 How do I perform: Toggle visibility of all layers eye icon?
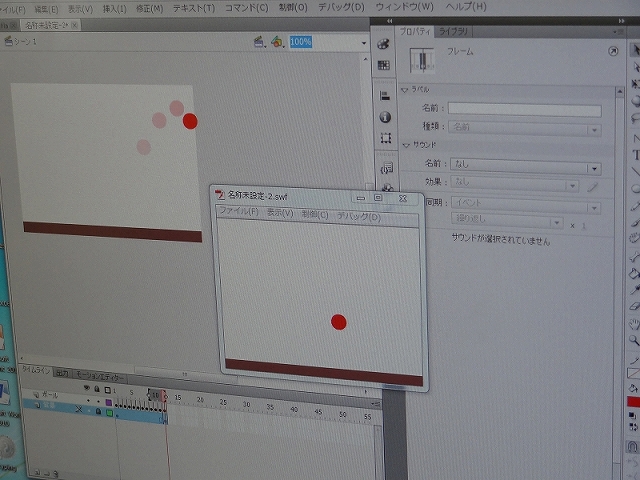click(x=87, y=388)
